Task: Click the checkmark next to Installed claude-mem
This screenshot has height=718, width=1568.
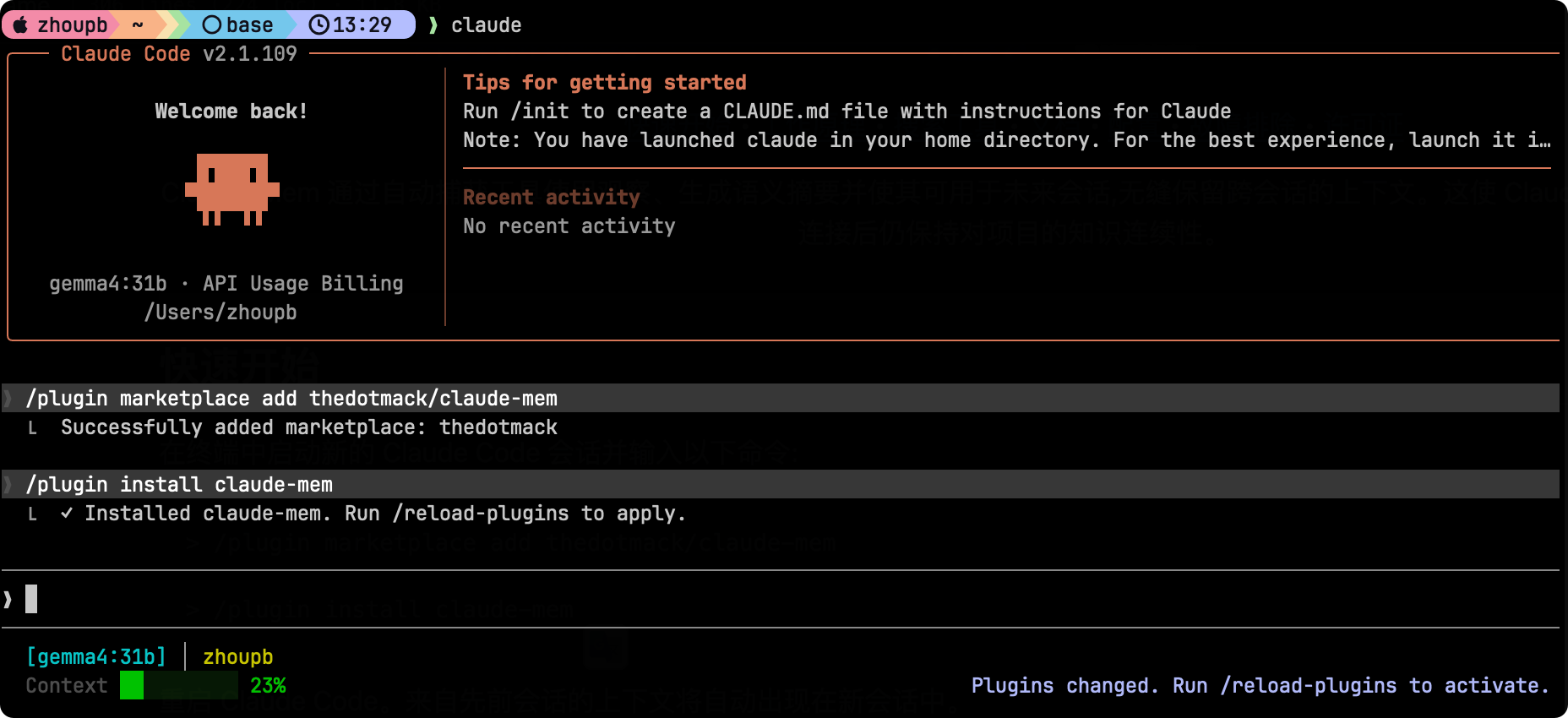Action: tap(67, 513)
